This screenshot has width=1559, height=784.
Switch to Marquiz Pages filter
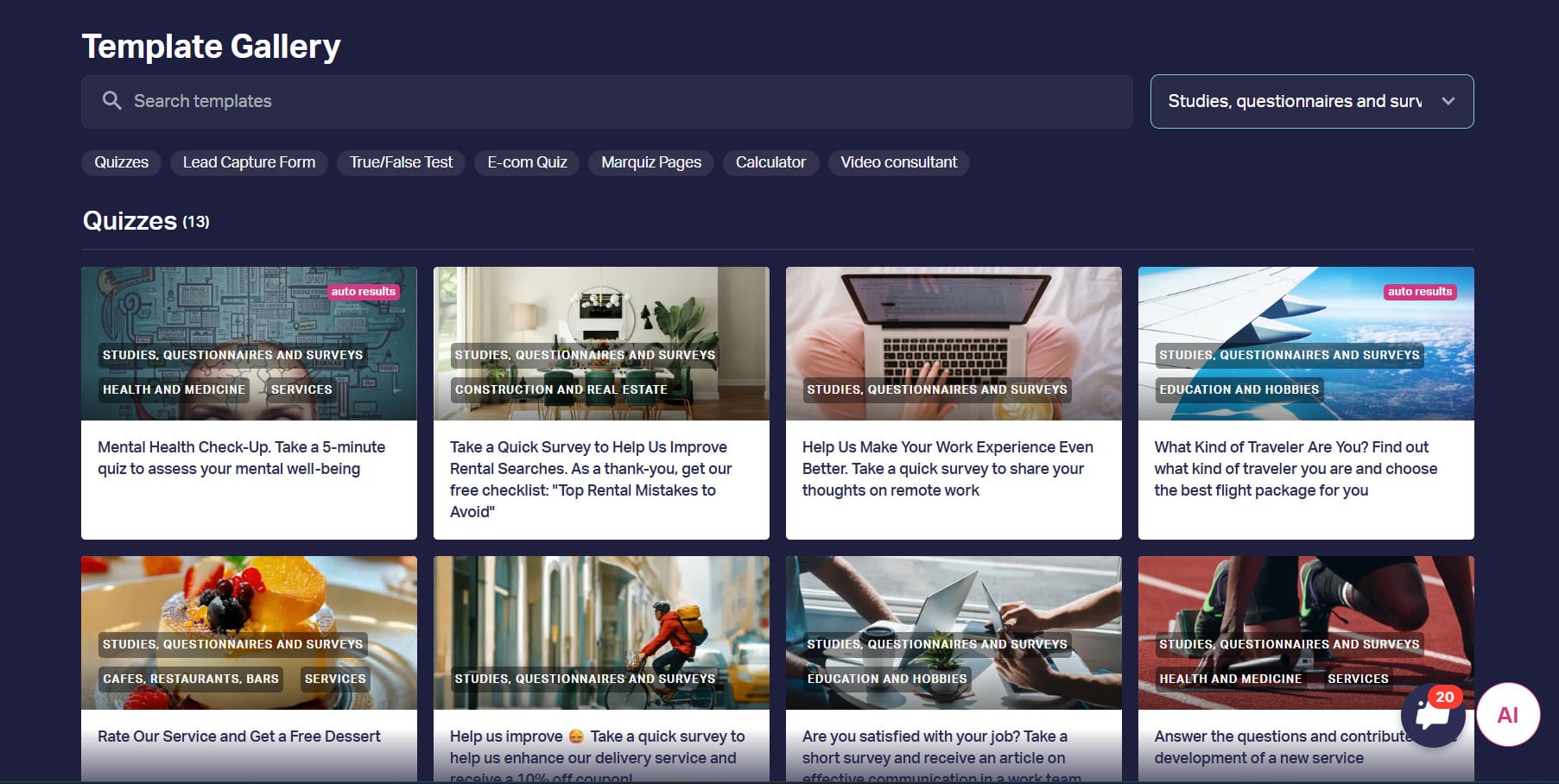[651, 162]
